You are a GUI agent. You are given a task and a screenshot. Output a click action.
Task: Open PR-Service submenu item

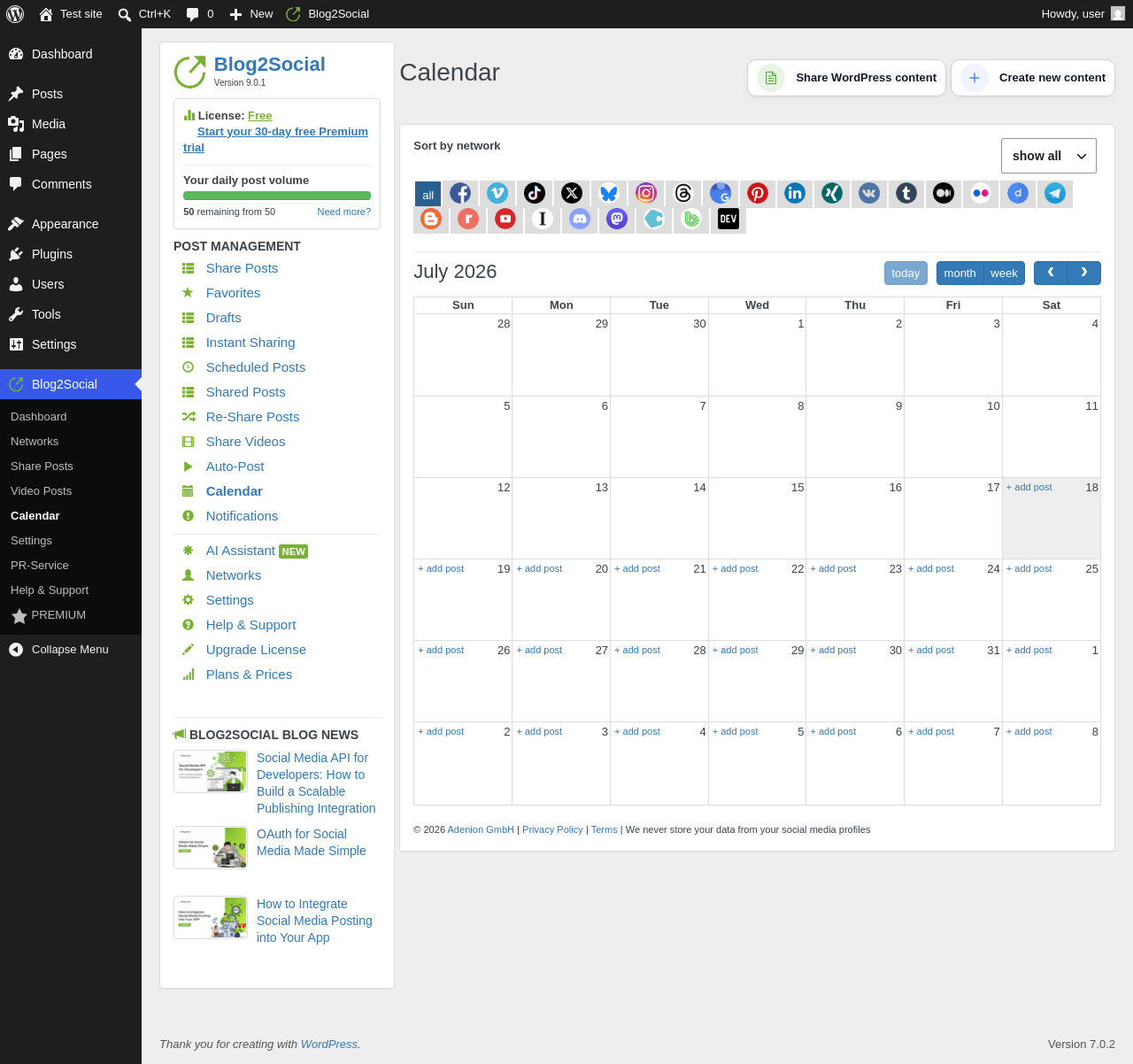point(40,566)
